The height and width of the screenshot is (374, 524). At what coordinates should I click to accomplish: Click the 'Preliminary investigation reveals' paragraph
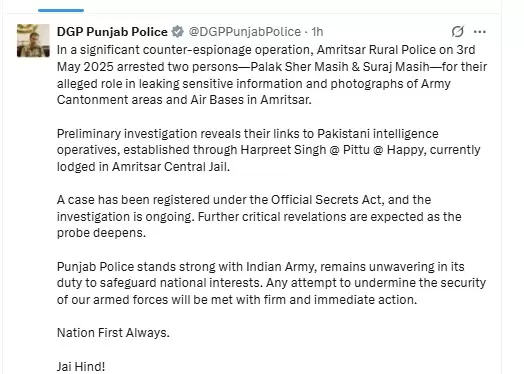[x=268, y=150]
